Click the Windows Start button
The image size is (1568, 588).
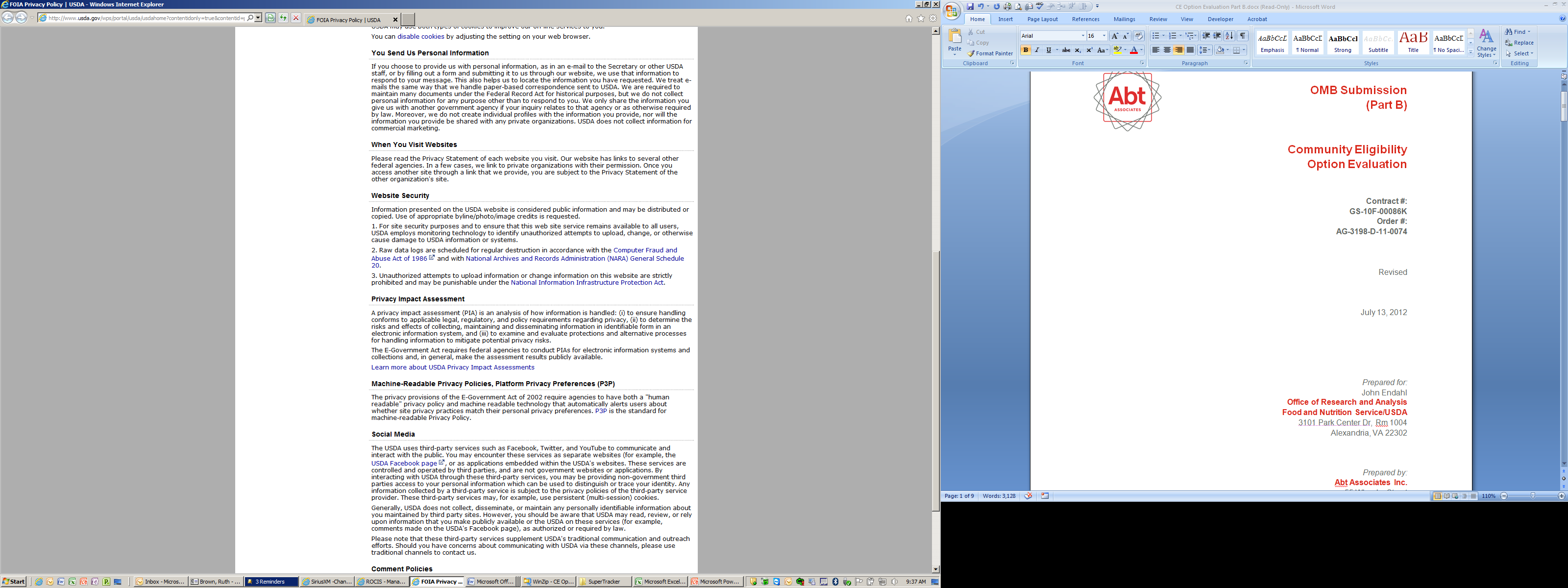coord(14,581)
